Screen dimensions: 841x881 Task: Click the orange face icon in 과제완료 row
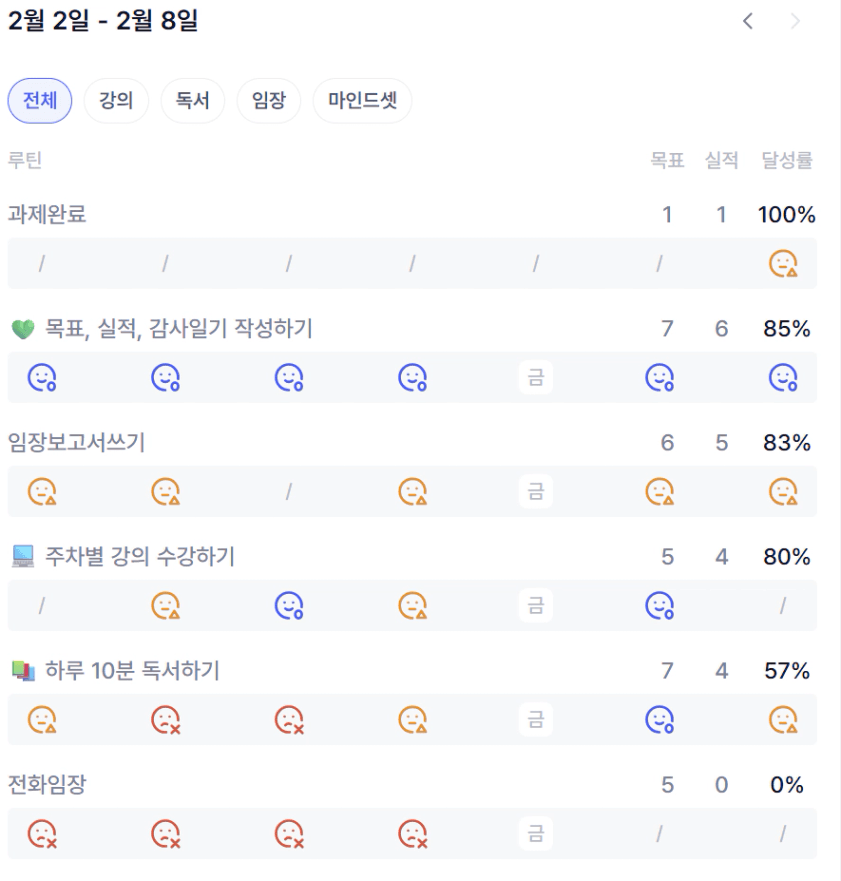coord(782,263)
